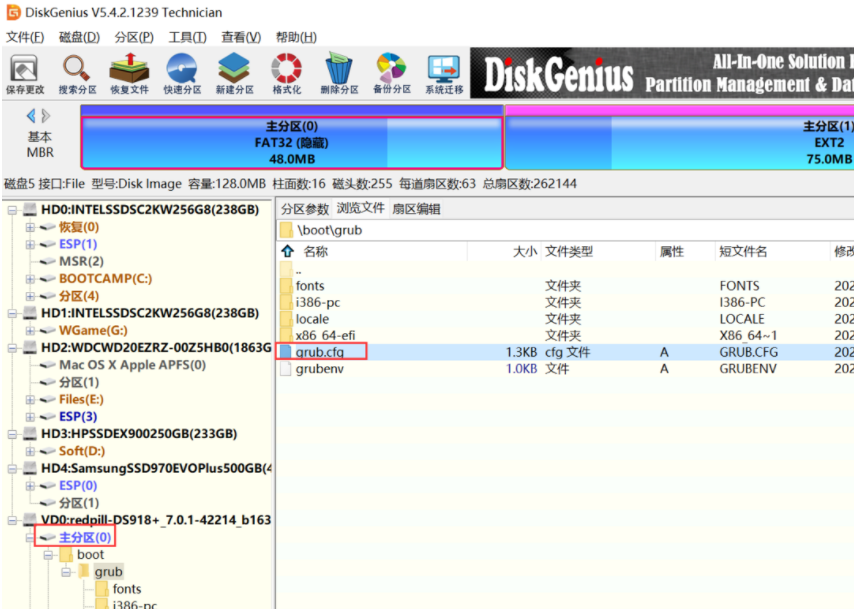Collapse the HD1 disk tree node
The image size is (854, 609).
pyautogui.click(x=12, y=313)
